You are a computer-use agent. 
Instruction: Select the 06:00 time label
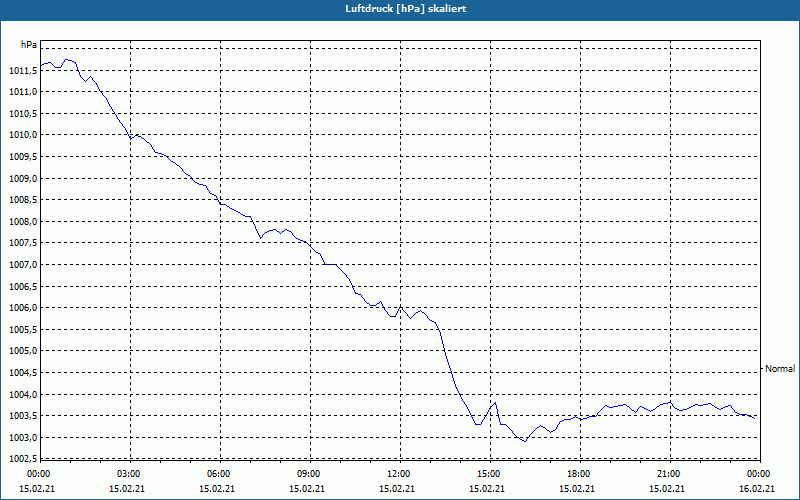click(218, 474)
